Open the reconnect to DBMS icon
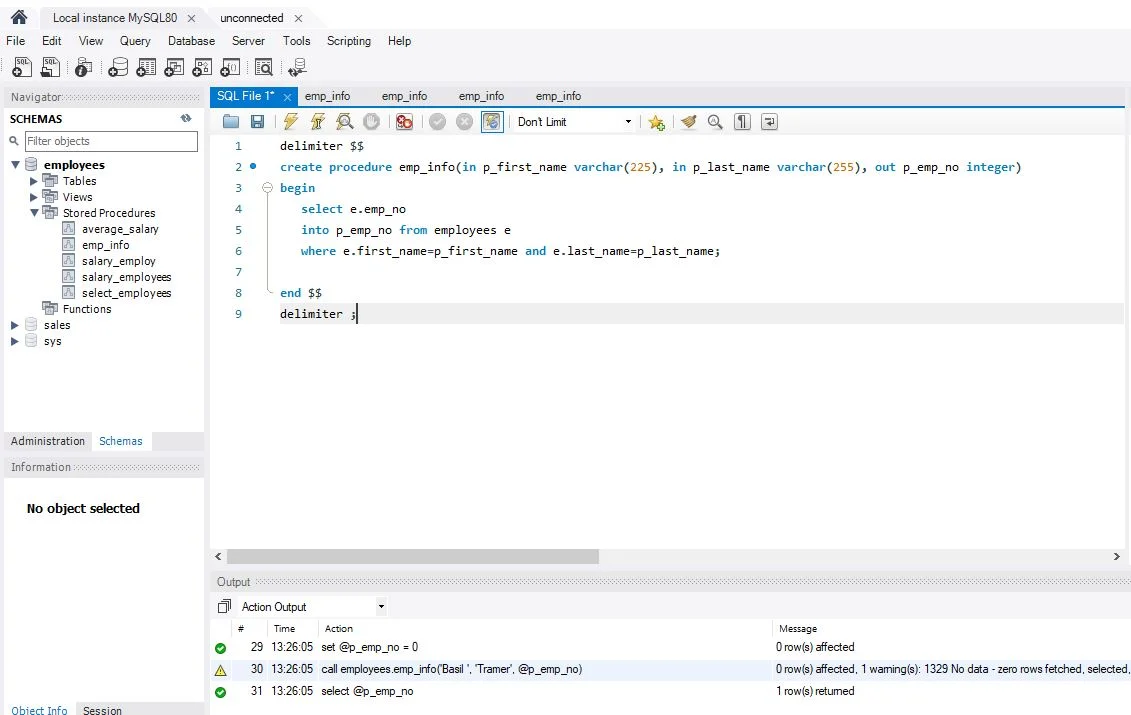This screenshot has width=1131, height=715. [296, 68]
